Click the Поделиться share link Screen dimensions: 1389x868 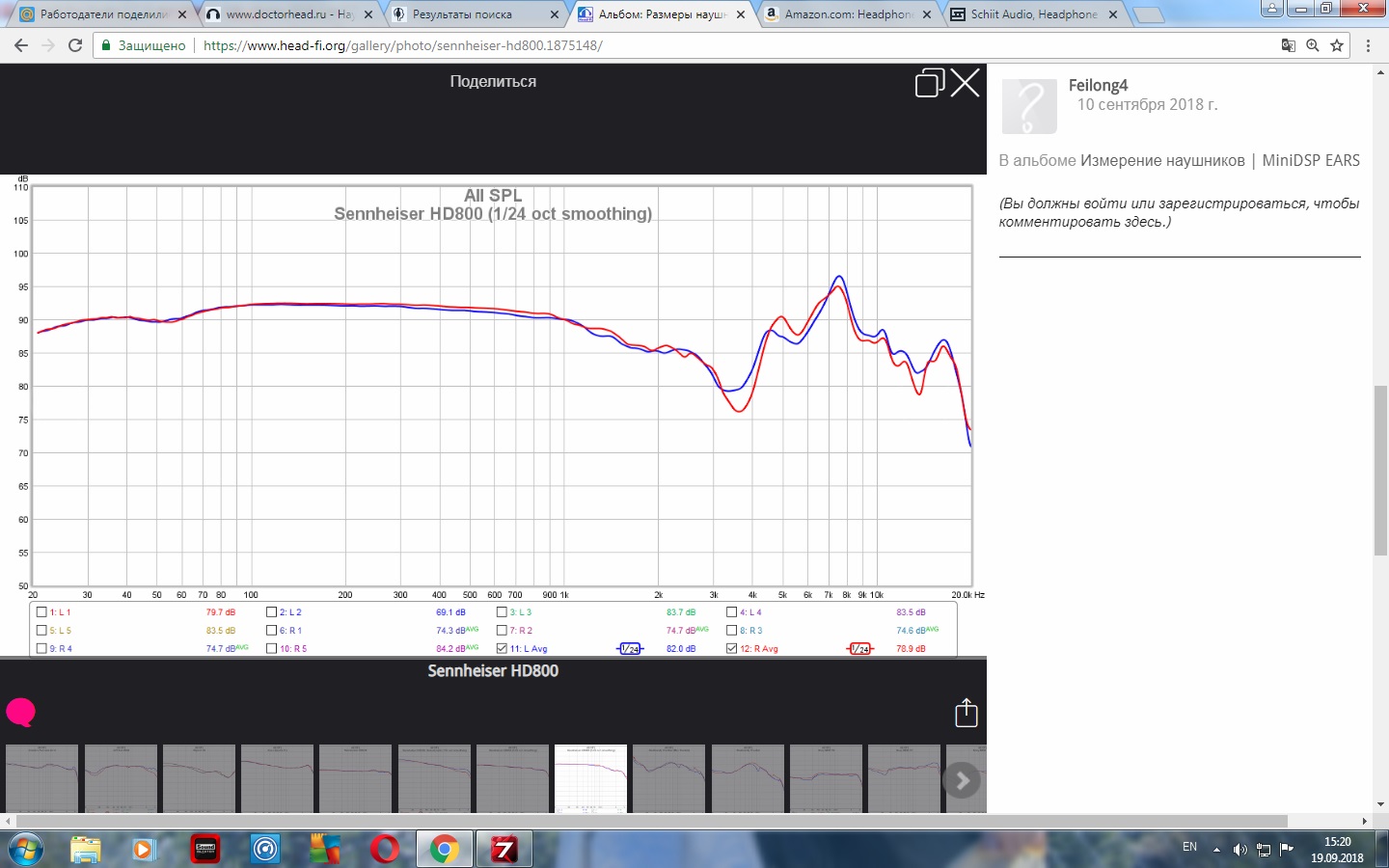point(493,82)
